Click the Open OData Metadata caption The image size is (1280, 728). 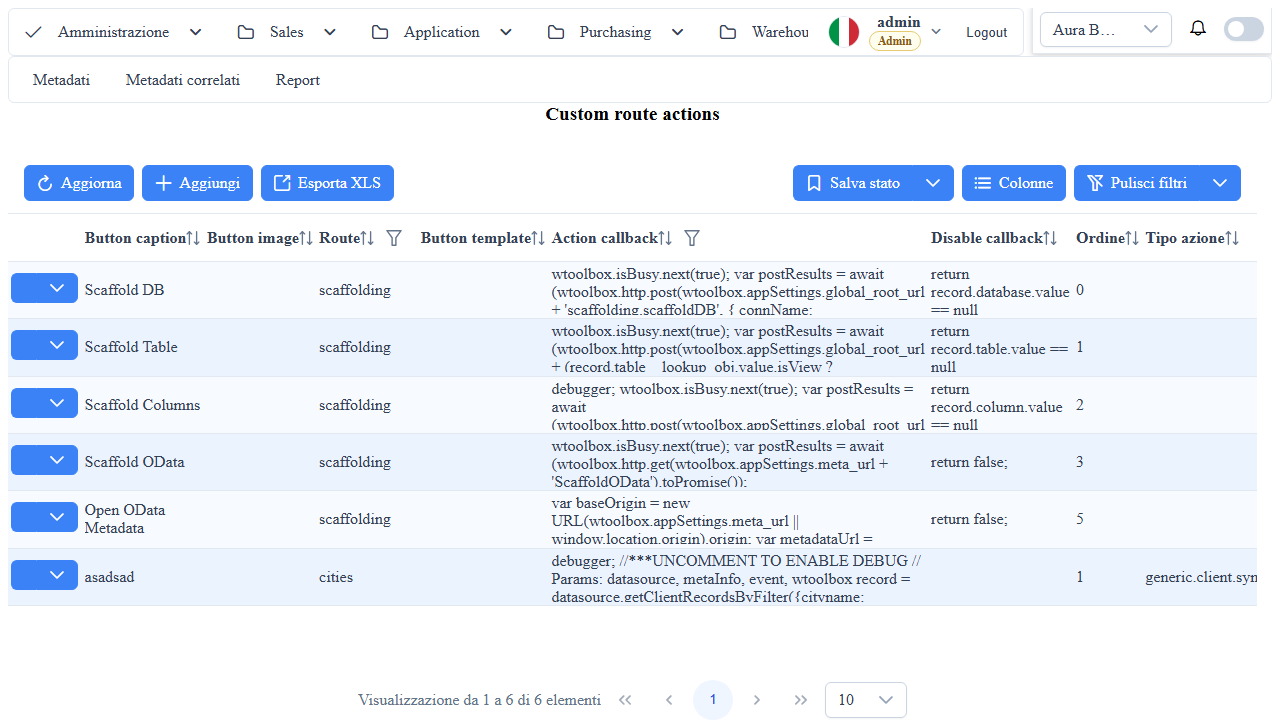[125, 519]
